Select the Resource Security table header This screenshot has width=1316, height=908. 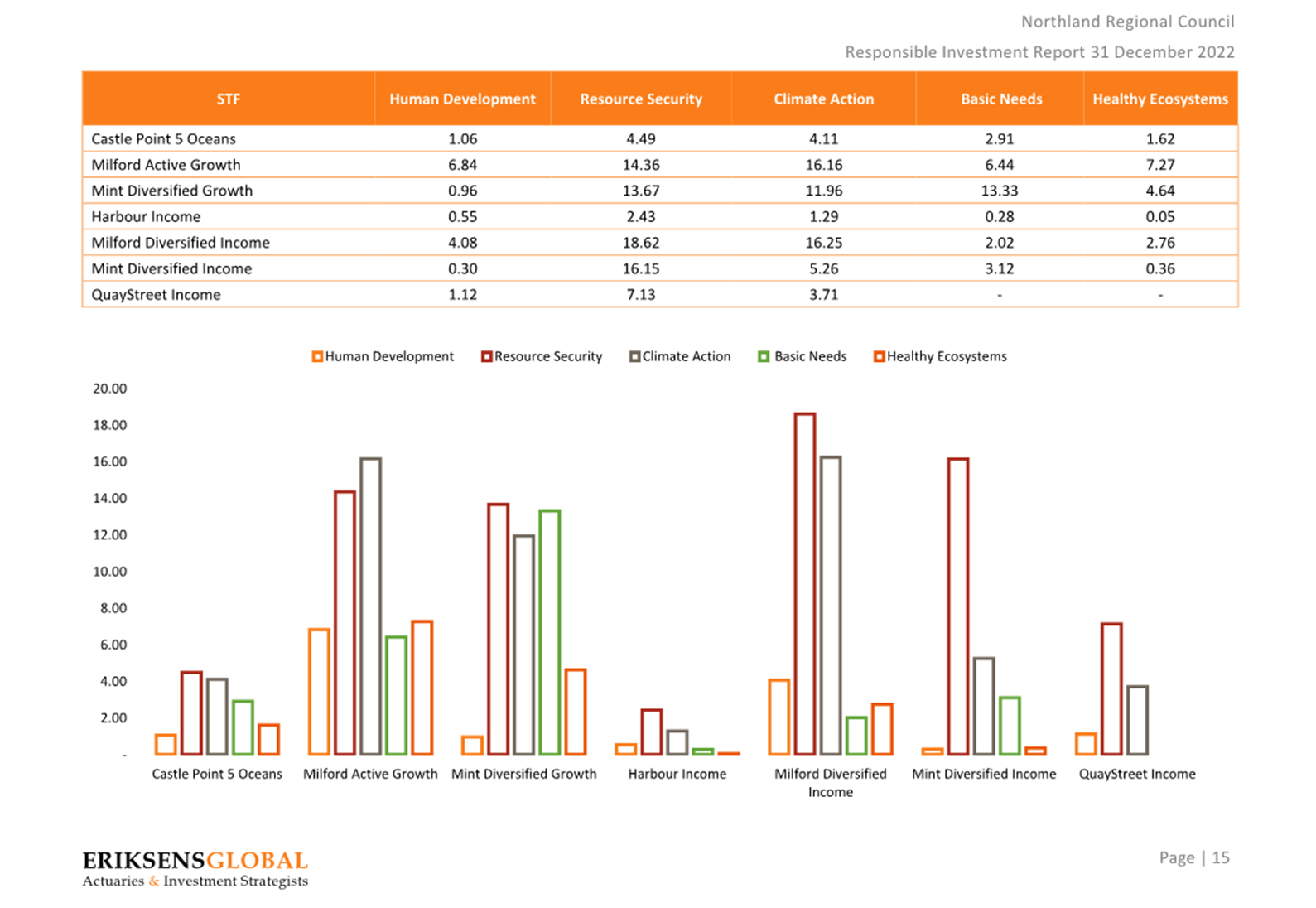[641, 99]
